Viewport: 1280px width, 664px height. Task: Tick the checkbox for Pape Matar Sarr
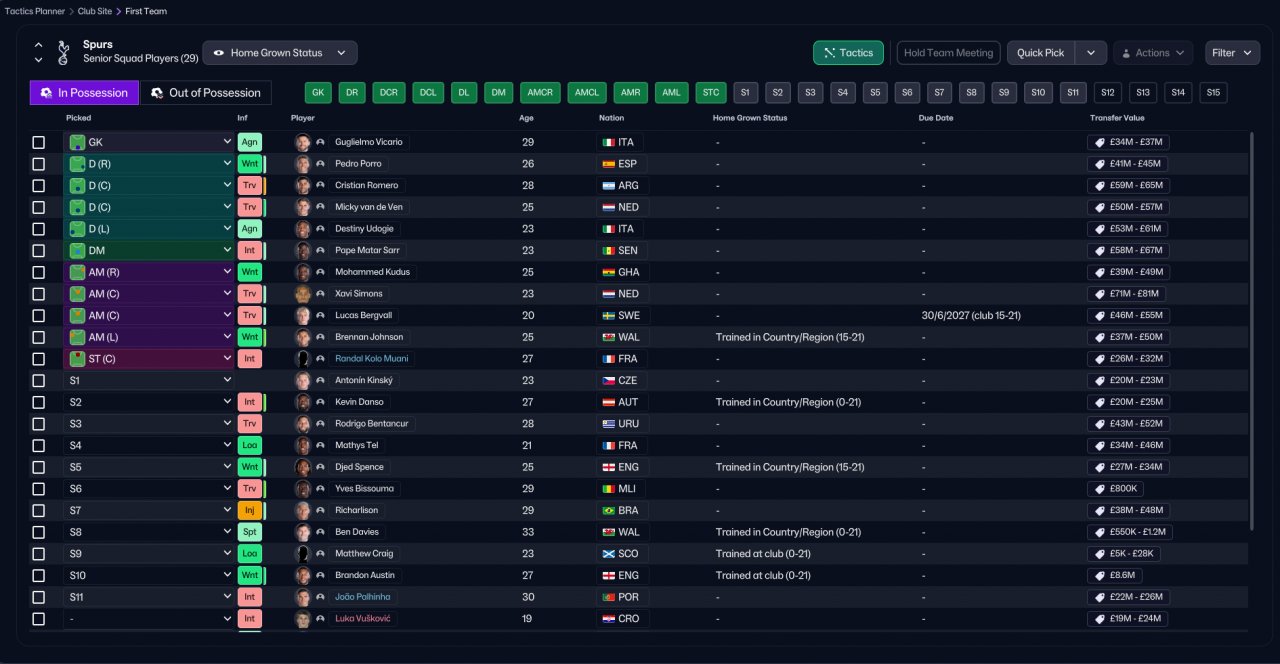pos(39,251)
